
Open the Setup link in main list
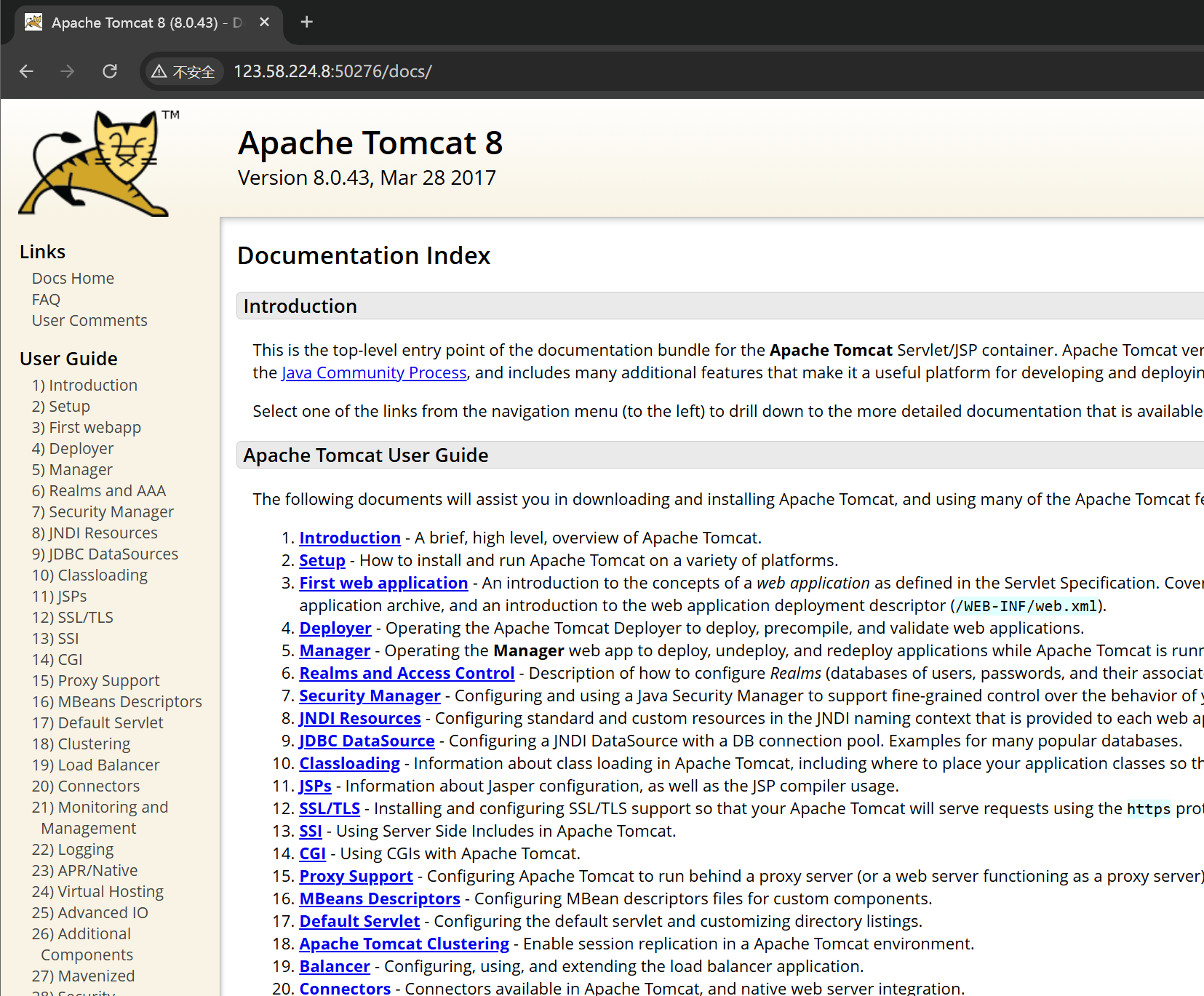tap(322, 560)
